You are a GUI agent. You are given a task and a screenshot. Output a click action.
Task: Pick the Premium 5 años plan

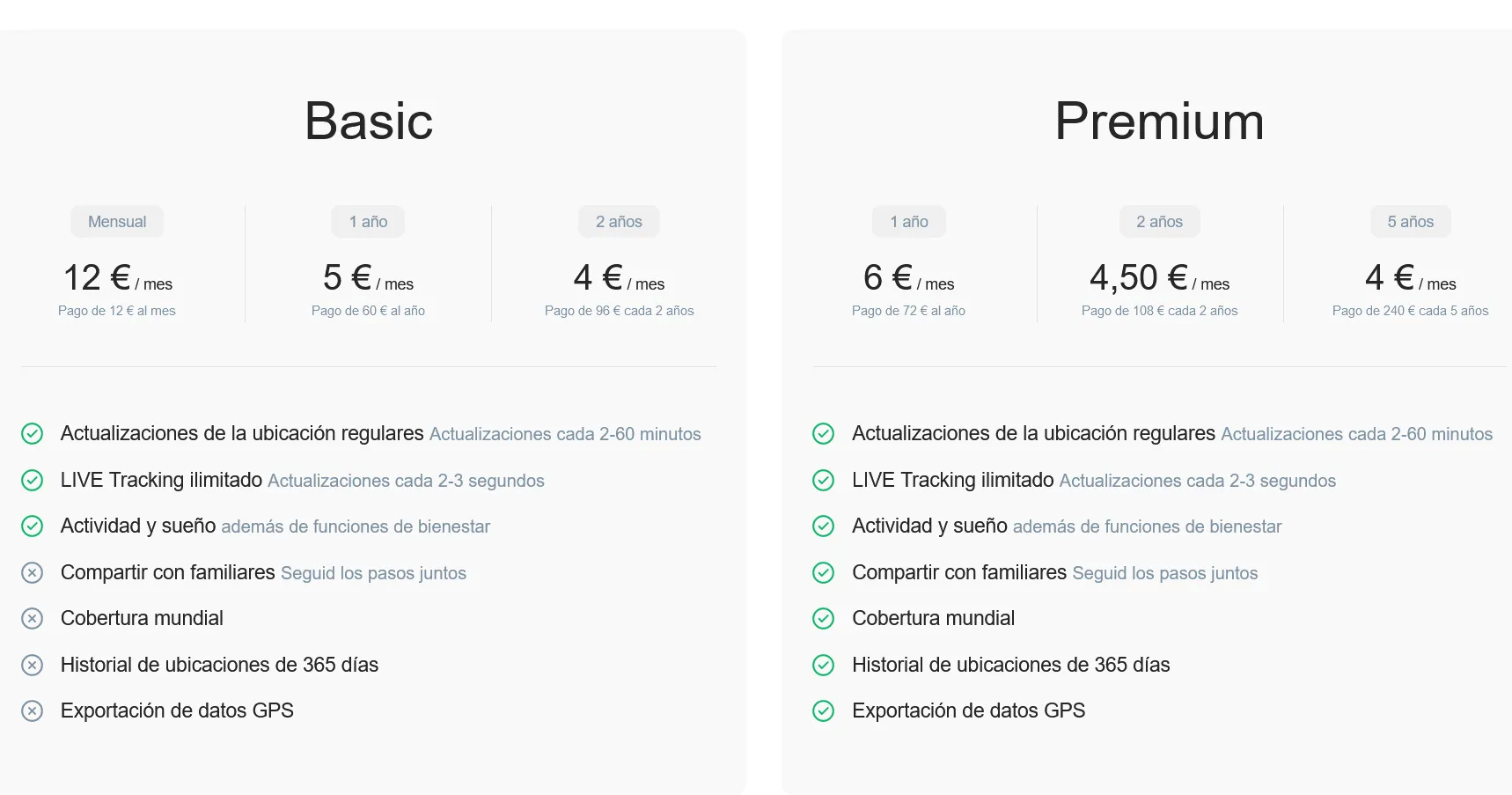1410,222
